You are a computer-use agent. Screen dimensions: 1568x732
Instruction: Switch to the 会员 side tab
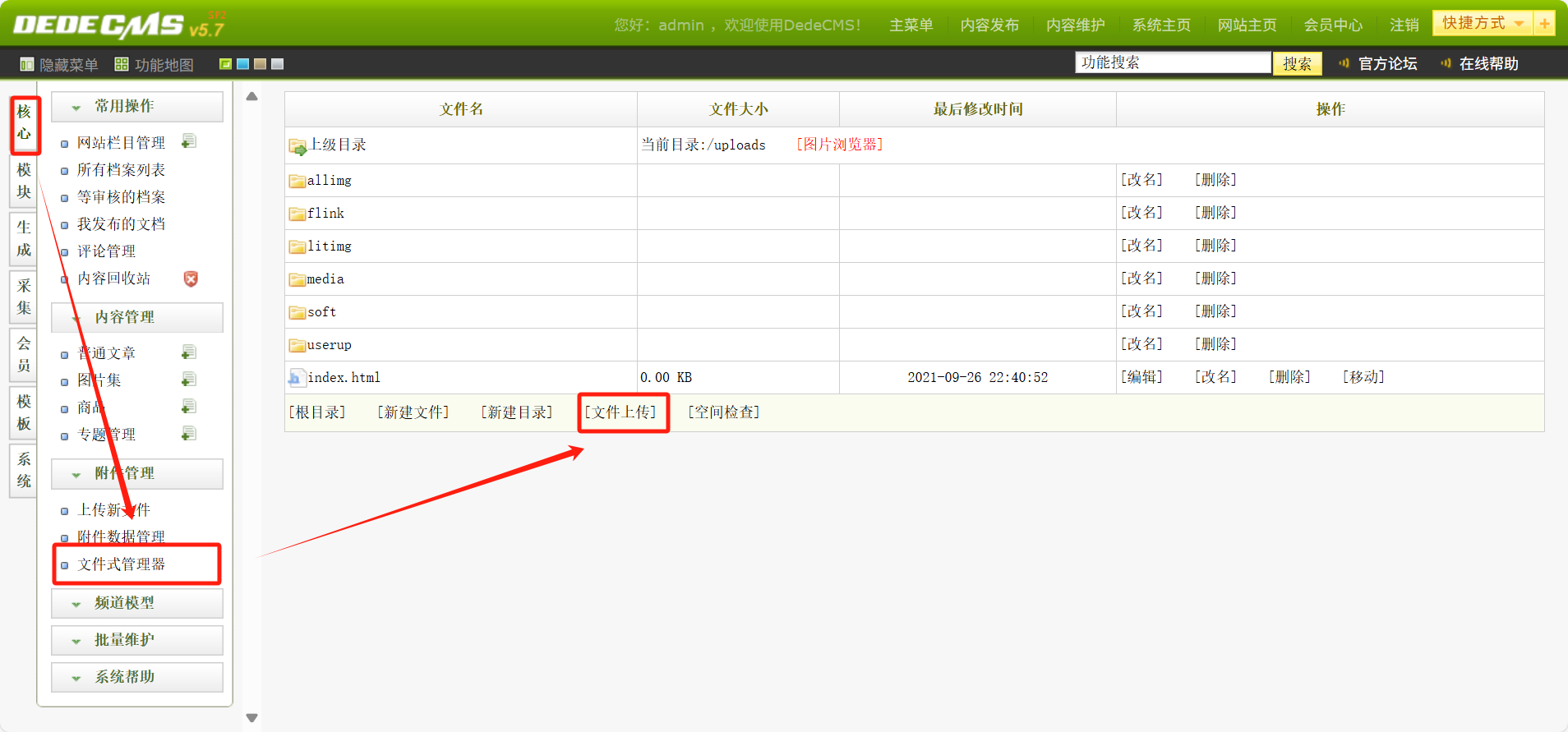tap(24, 355)
